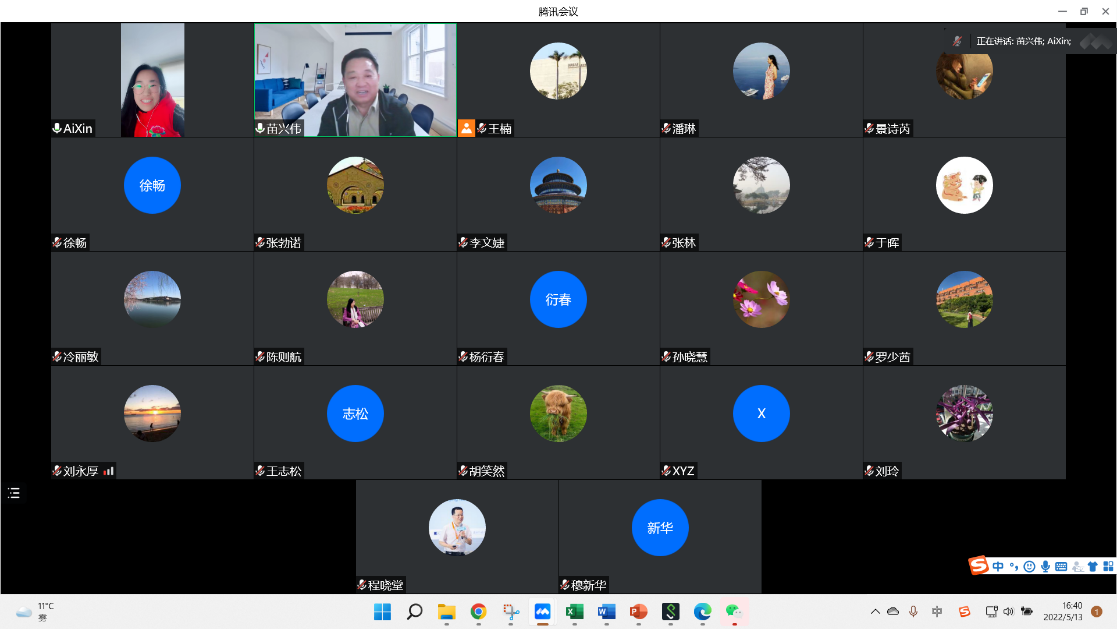1117x629 pixels.
Task: Toggle Chinese/English mode in floating Sogou toolbar
Action: [998, 567]
